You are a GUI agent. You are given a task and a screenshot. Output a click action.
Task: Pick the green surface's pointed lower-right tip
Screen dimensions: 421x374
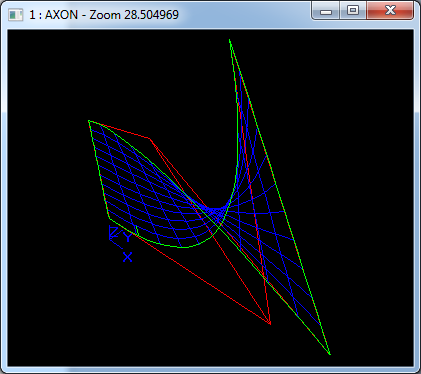tap(330, 354)
